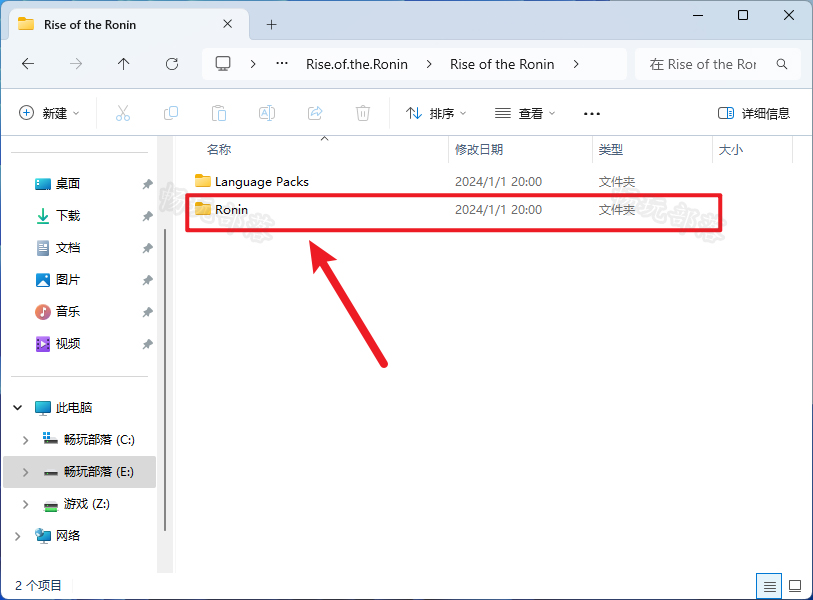Toggle the 详细信息 details pane

(753, 113)
